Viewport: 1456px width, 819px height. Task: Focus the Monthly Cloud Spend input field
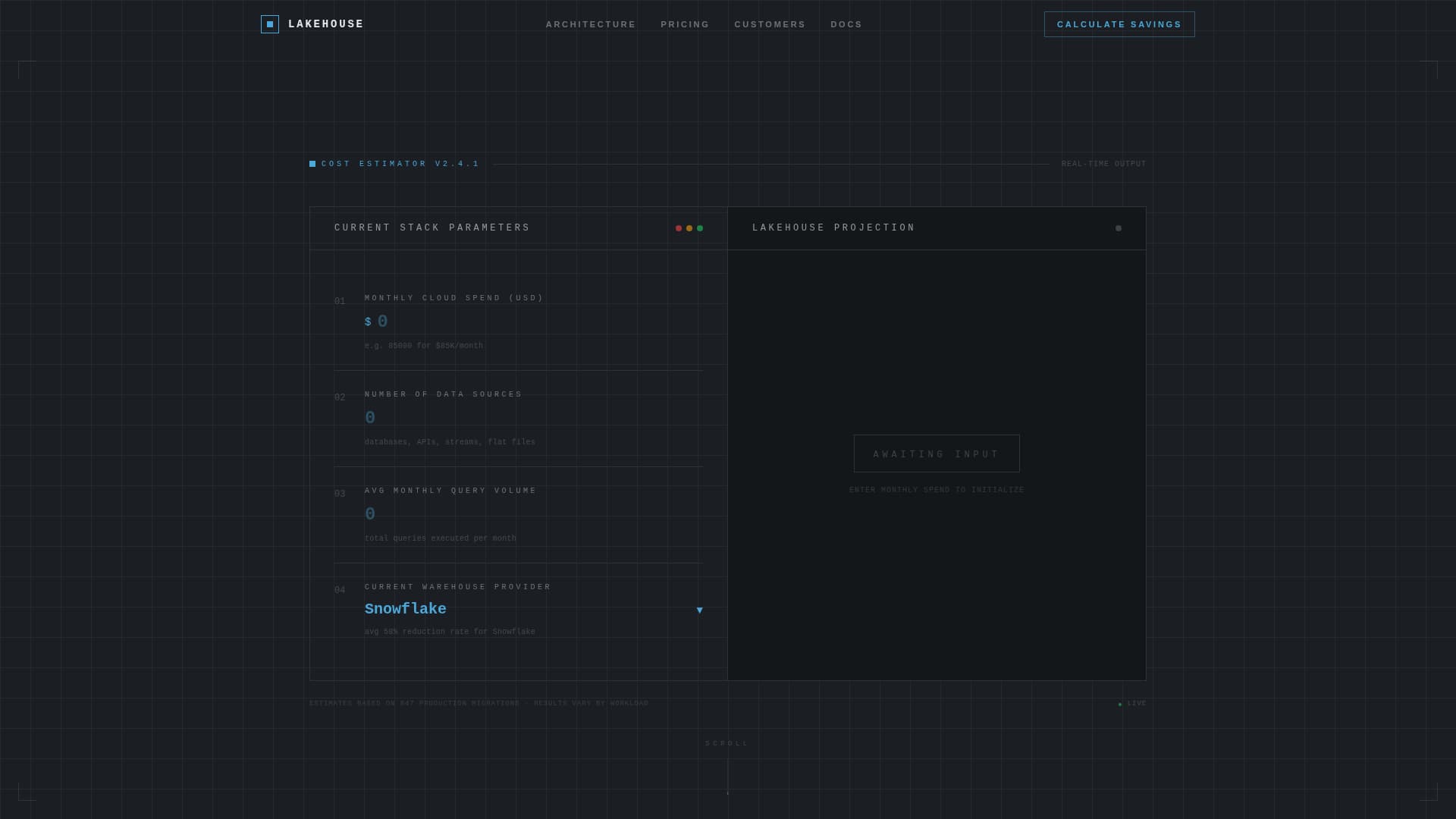point(540,322)
